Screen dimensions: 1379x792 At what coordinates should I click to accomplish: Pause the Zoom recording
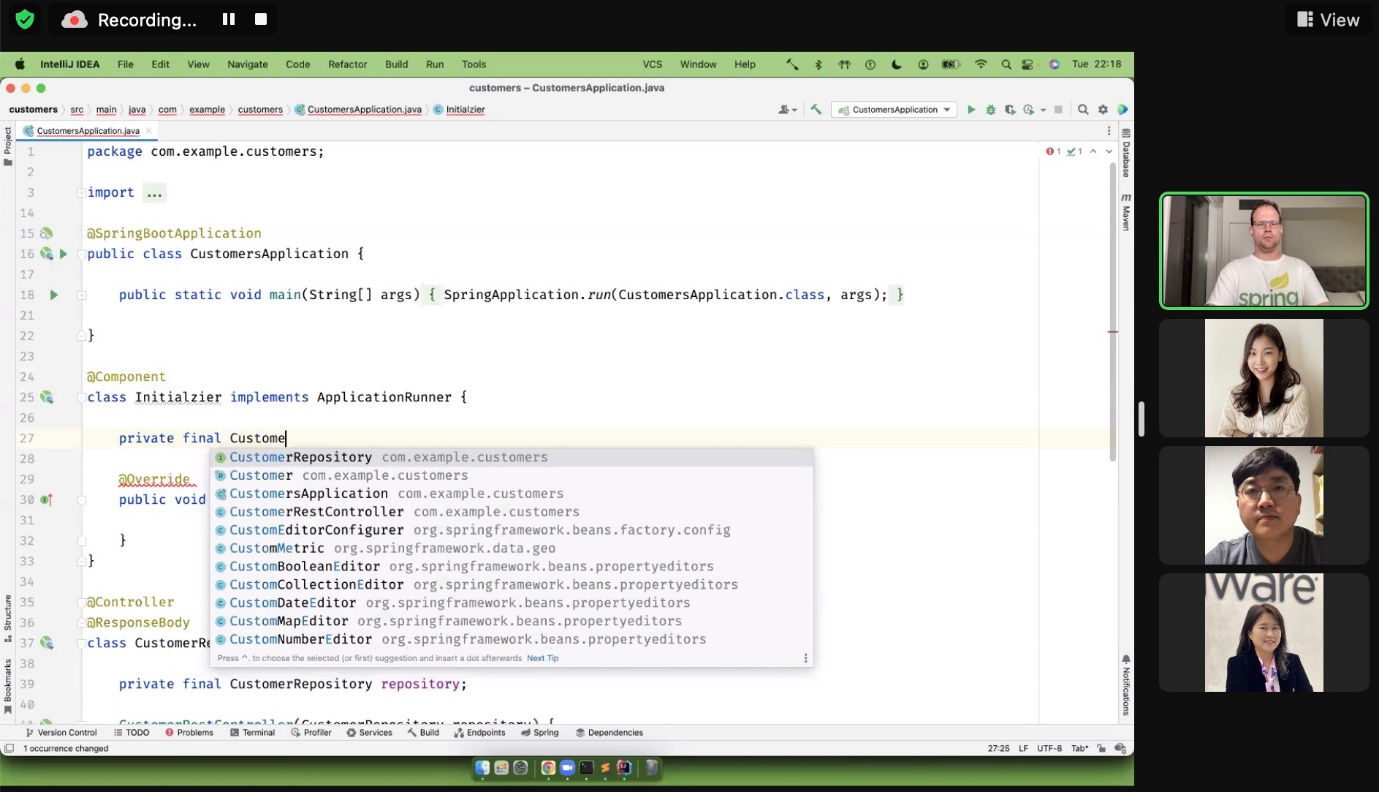click(x=229, y=19)
